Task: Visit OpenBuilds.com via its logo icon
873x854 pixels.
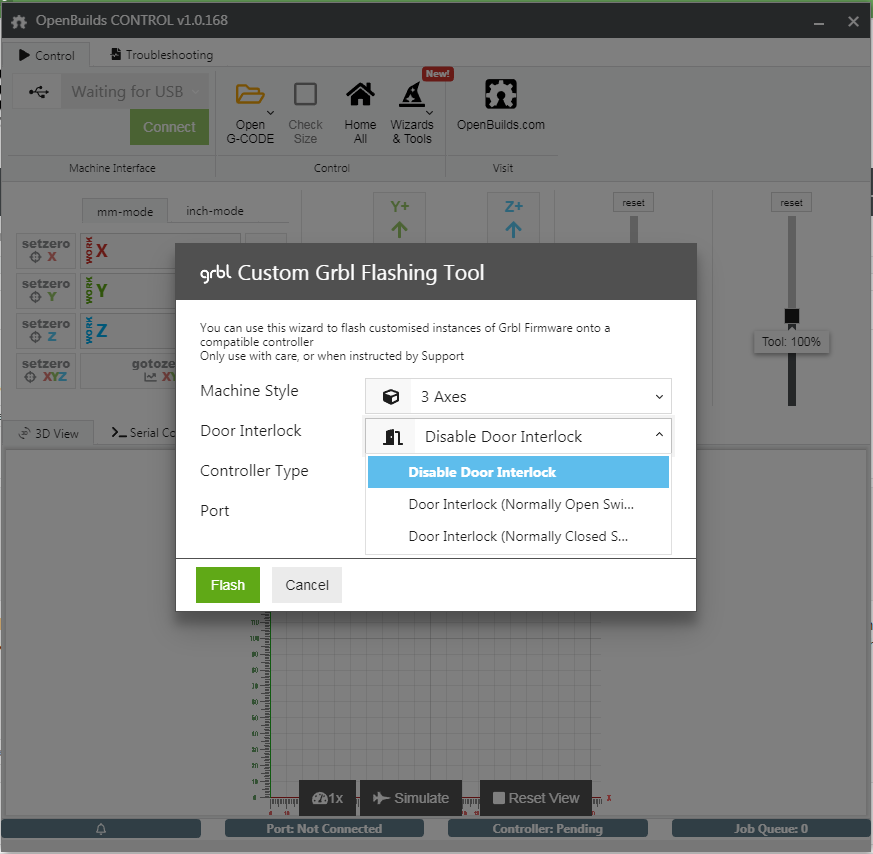Action: (500, 95)
